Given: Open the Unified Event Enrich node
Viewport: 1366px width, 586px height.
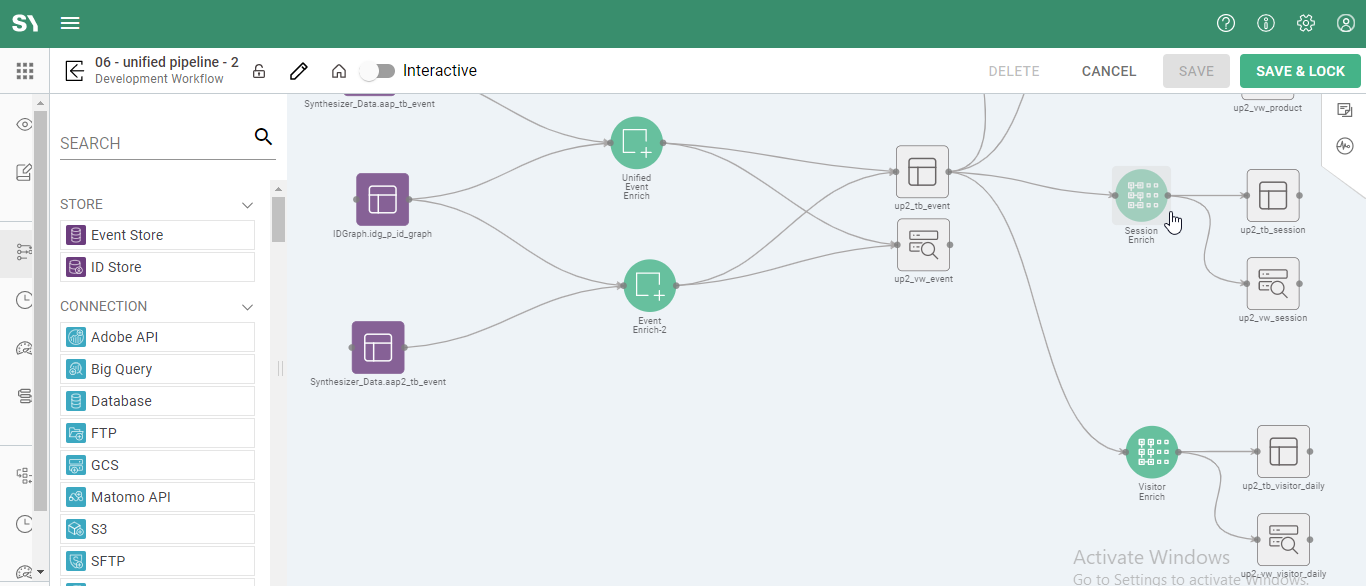Looking at the screenshot, I should pyautogui.click(x=636, y=142).
